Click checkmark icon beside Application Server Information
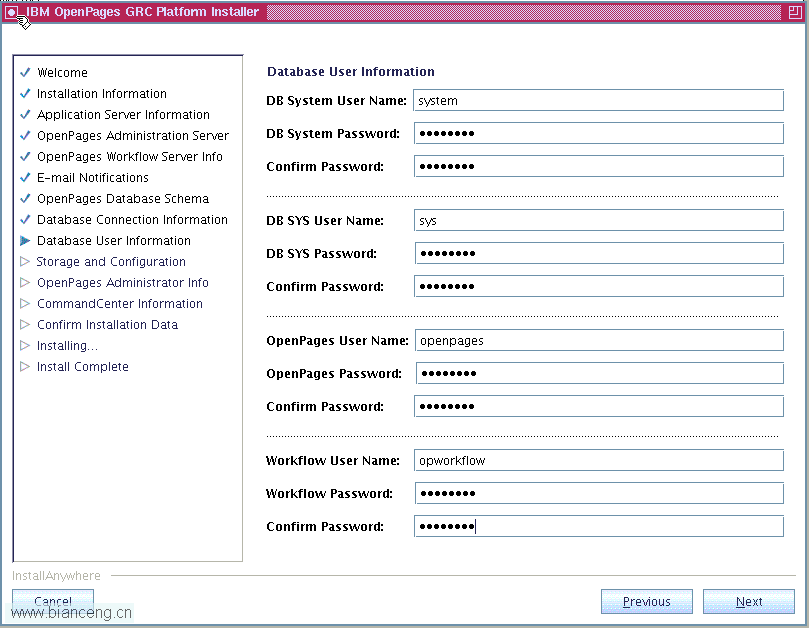The height and width of the screenshot is (628, 809). [25, 115]
